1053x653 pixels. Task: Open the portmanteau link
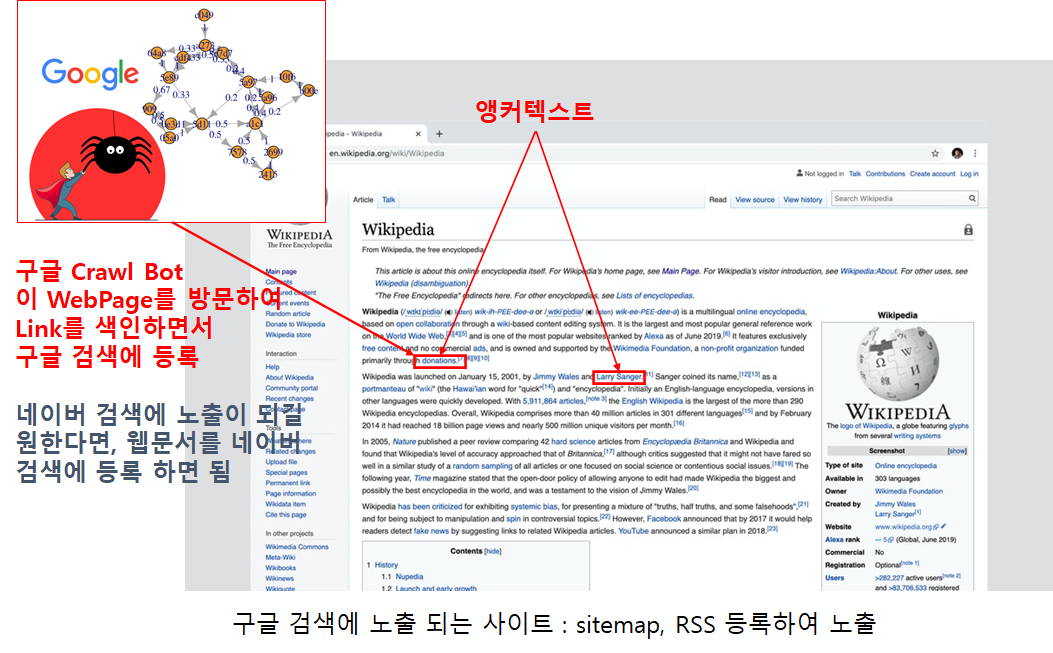tap(383, 389)
